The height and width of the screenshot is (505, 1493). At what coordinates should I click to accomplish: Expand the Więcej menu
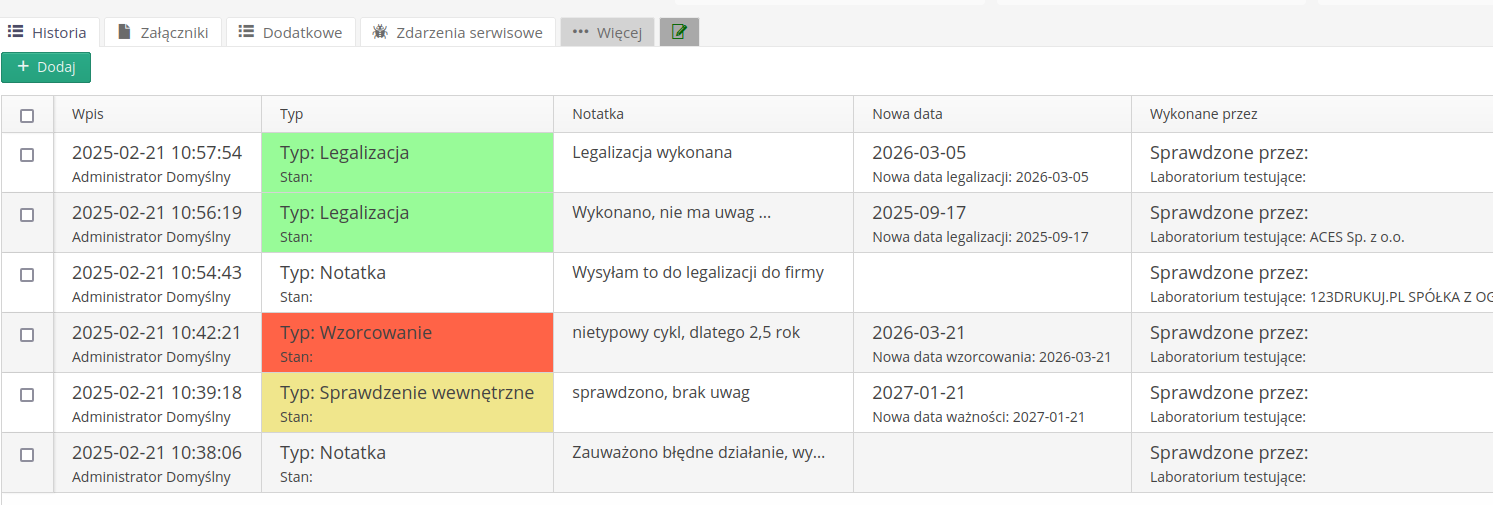click(607, 32)
